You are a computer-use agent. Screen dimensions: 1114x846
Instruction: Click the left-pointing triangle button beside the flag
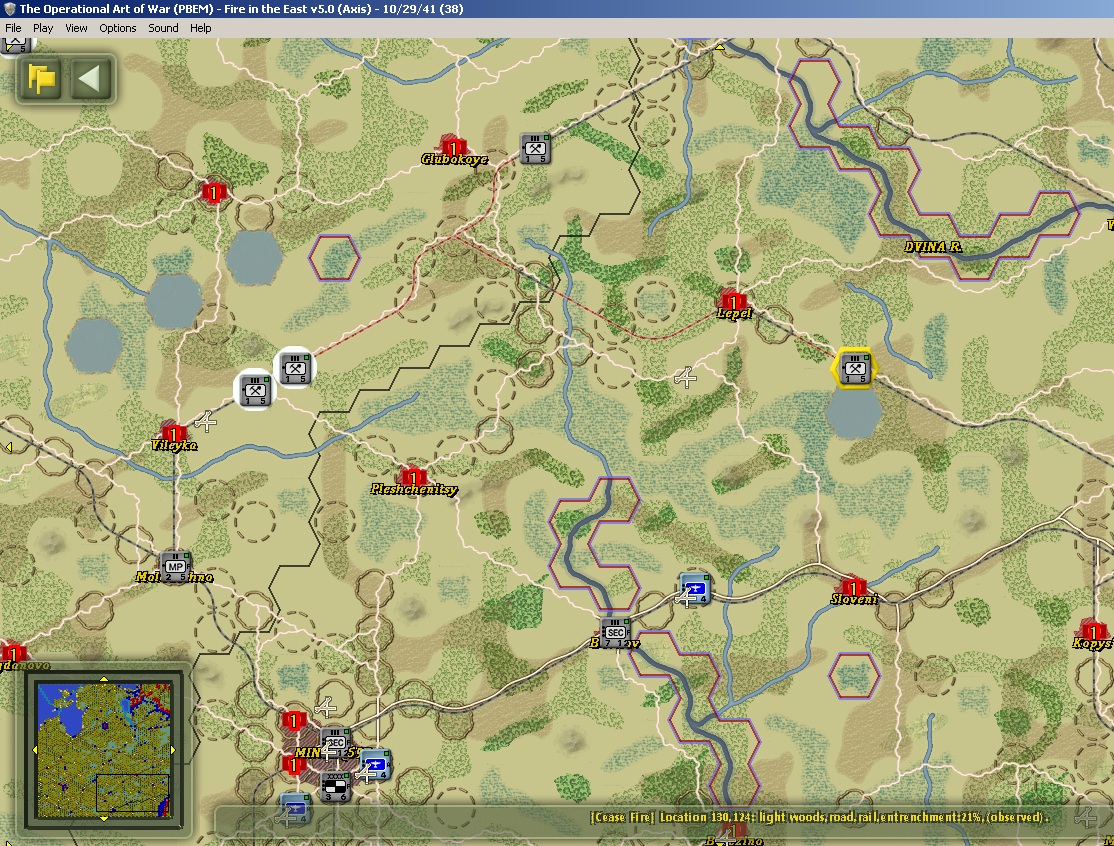91,79
